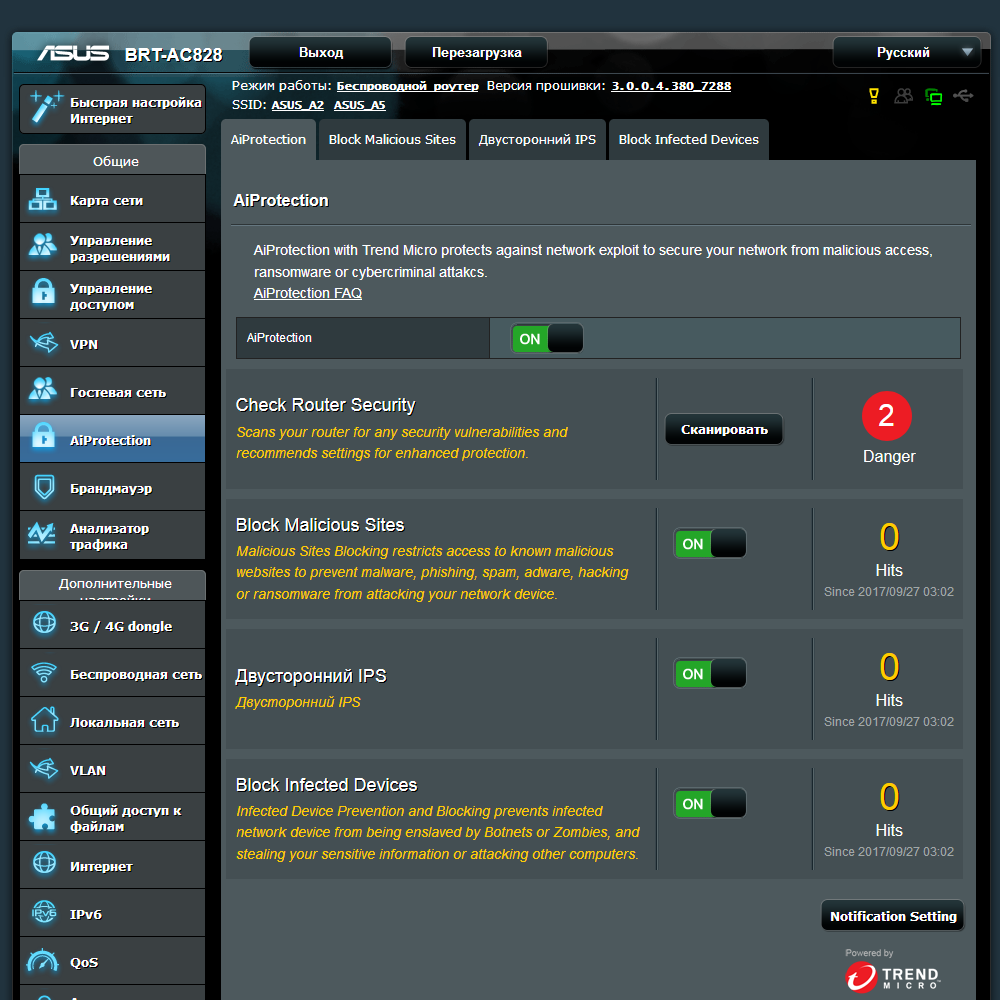Toggle the main AiProtection switch off
The image size is (1000, 1000).
click(547, 339)
